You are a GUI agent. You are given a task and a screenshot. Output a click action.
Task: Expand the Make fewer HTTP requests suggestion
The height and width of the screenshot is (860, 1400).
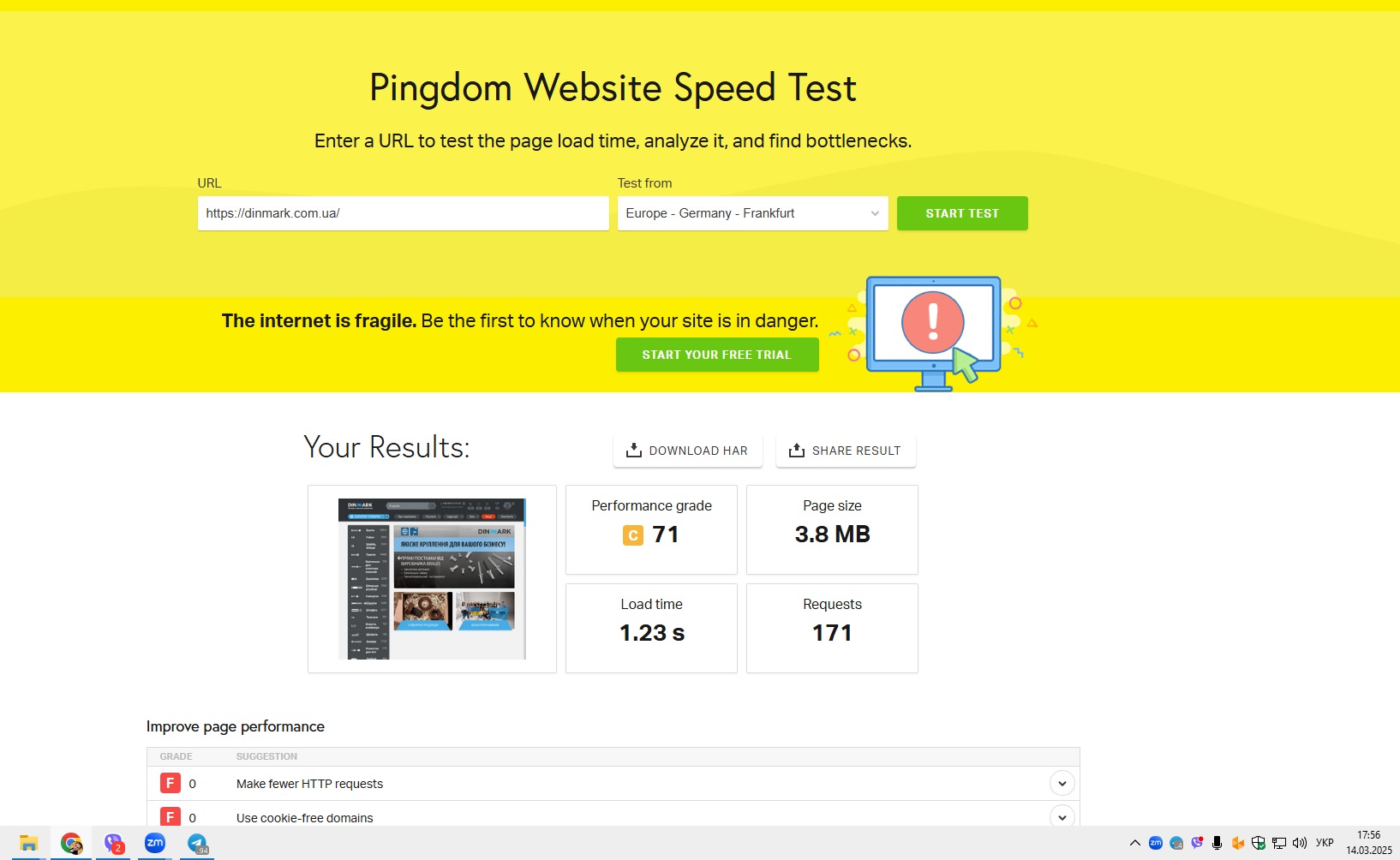point(1062,783)
